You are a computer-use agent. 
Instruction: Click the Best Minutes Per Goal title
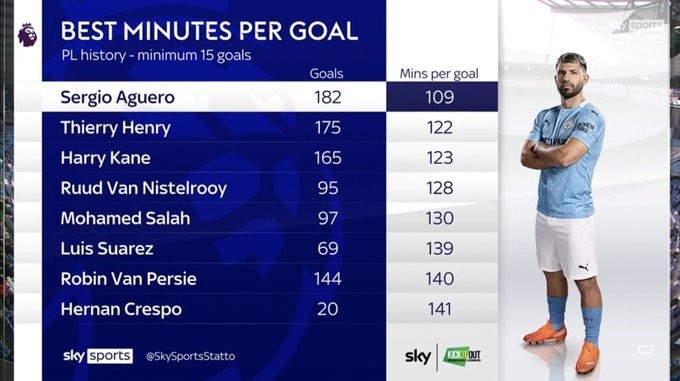[209, 31]
